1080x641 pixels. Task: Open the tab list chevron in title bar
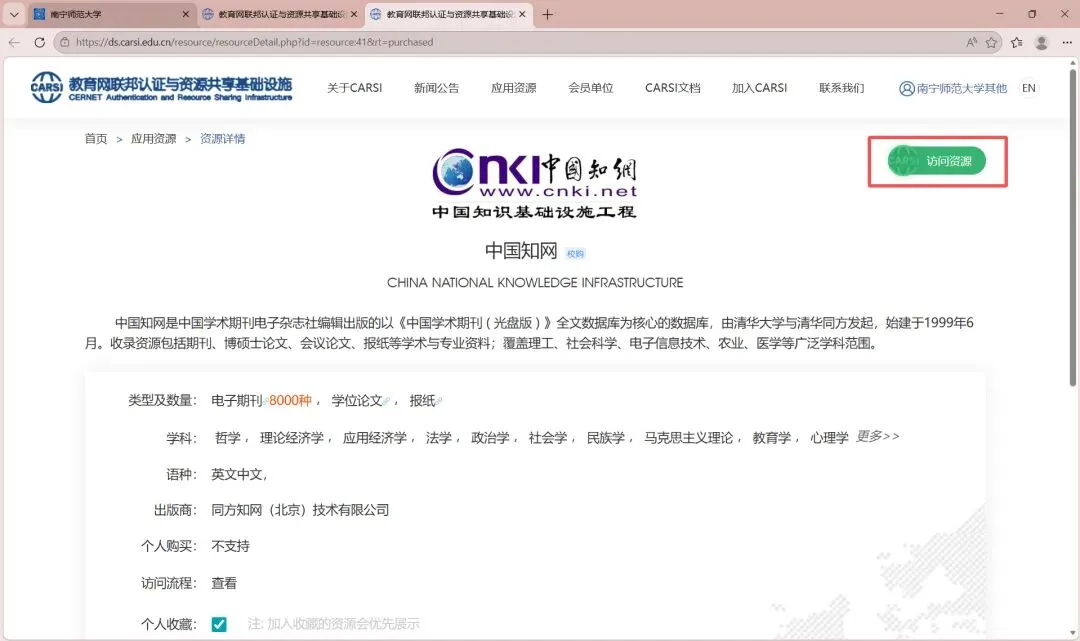14,14
